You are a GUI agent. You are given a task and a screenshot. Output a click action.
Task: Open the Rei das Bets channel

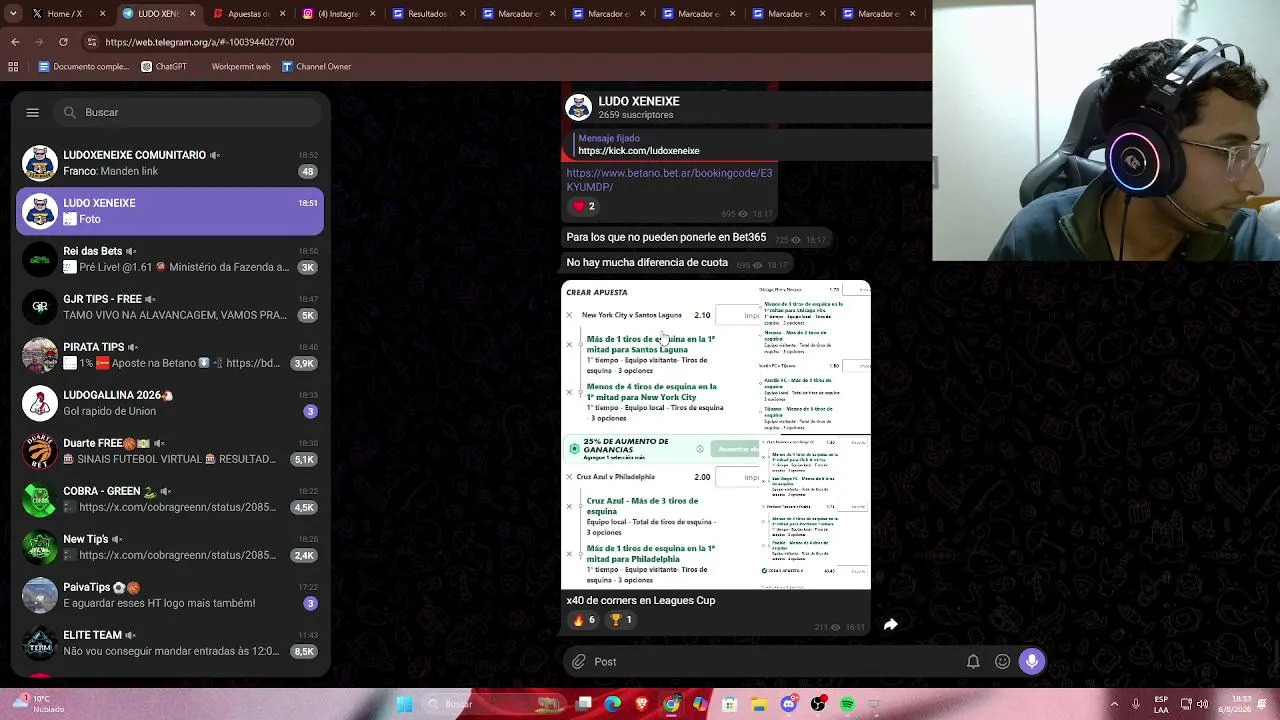tap(170, 259)
